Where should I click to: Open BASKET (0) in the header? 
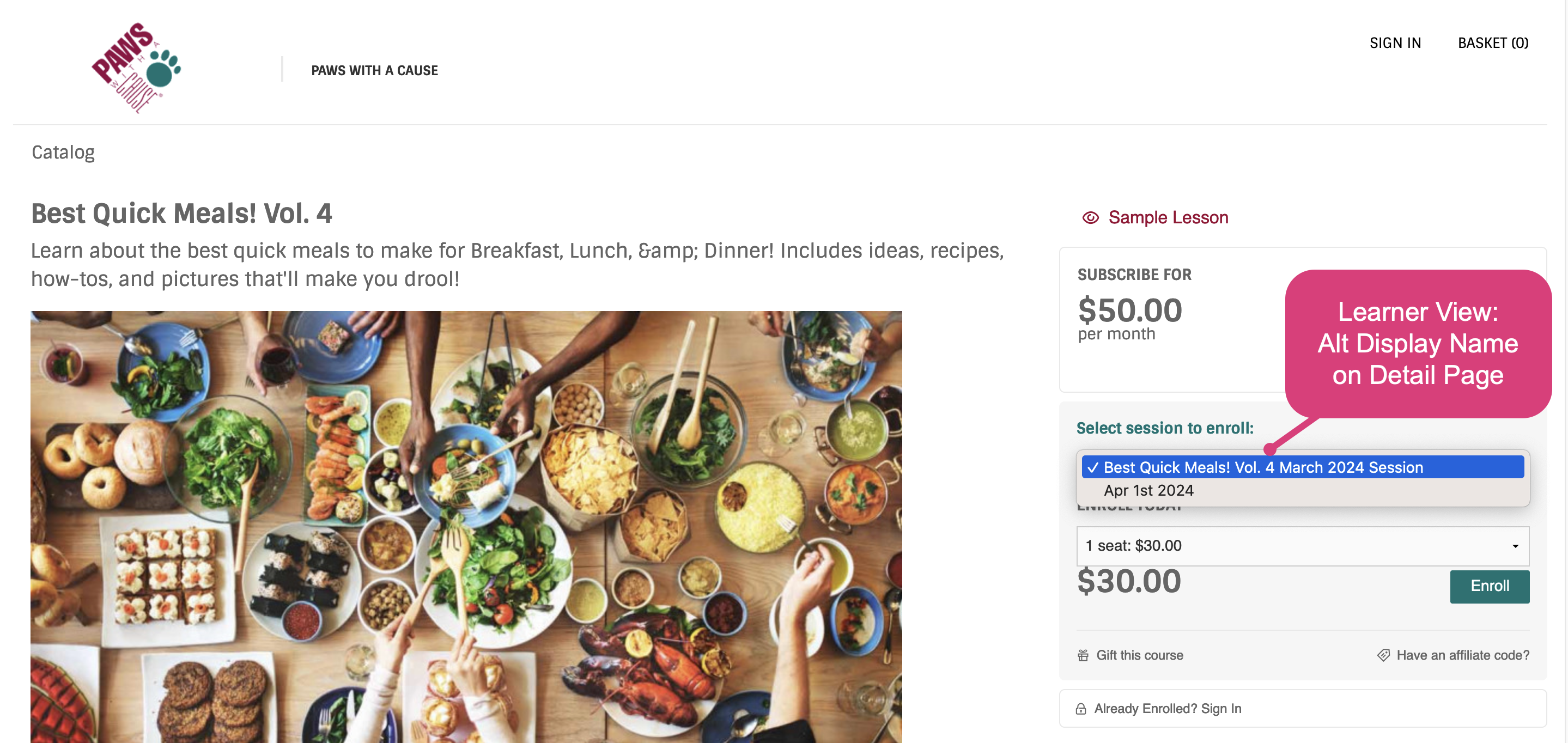[x=1493, y=43]
